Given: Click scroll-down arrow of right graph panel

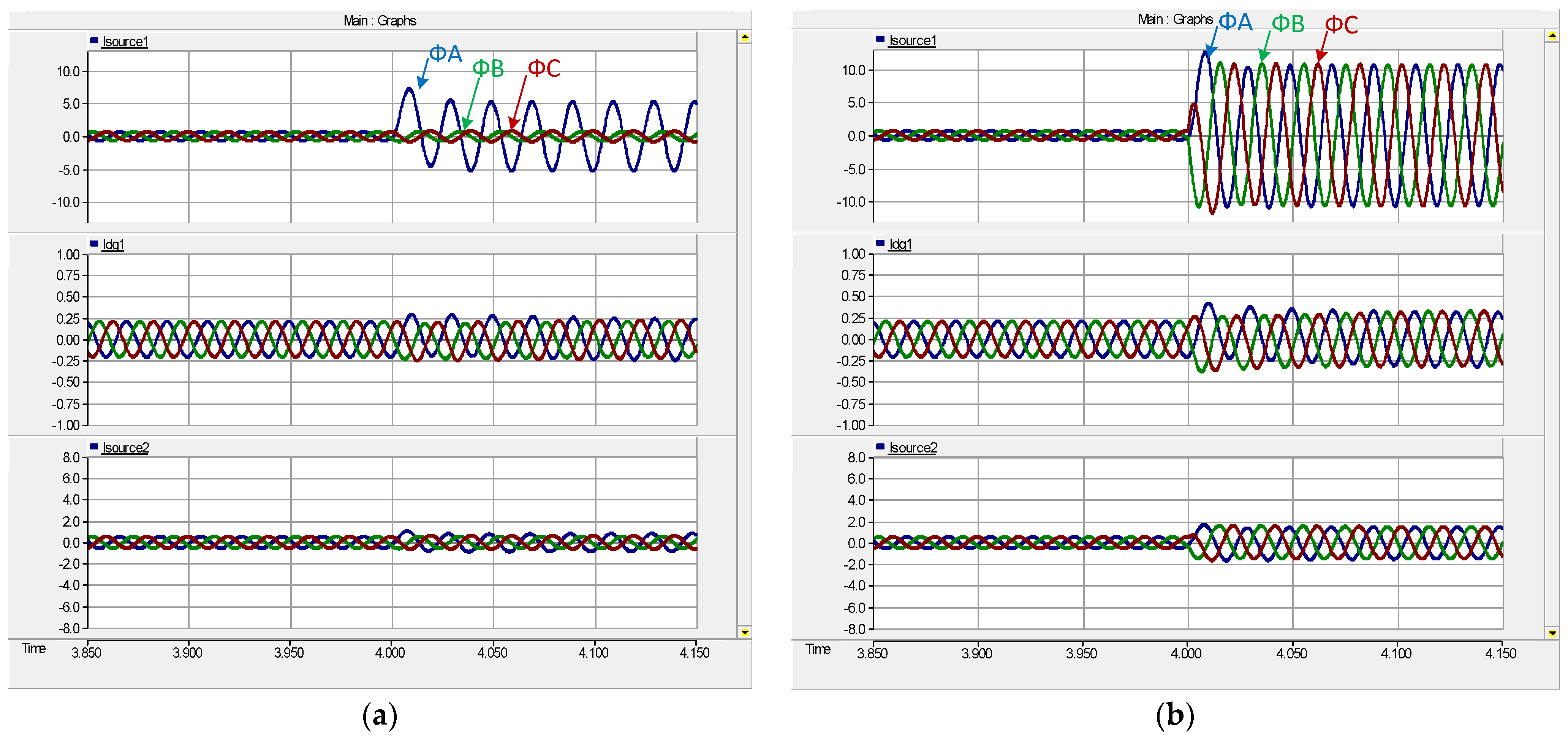Looking at the screenshot, I should tap(1552, 633).
